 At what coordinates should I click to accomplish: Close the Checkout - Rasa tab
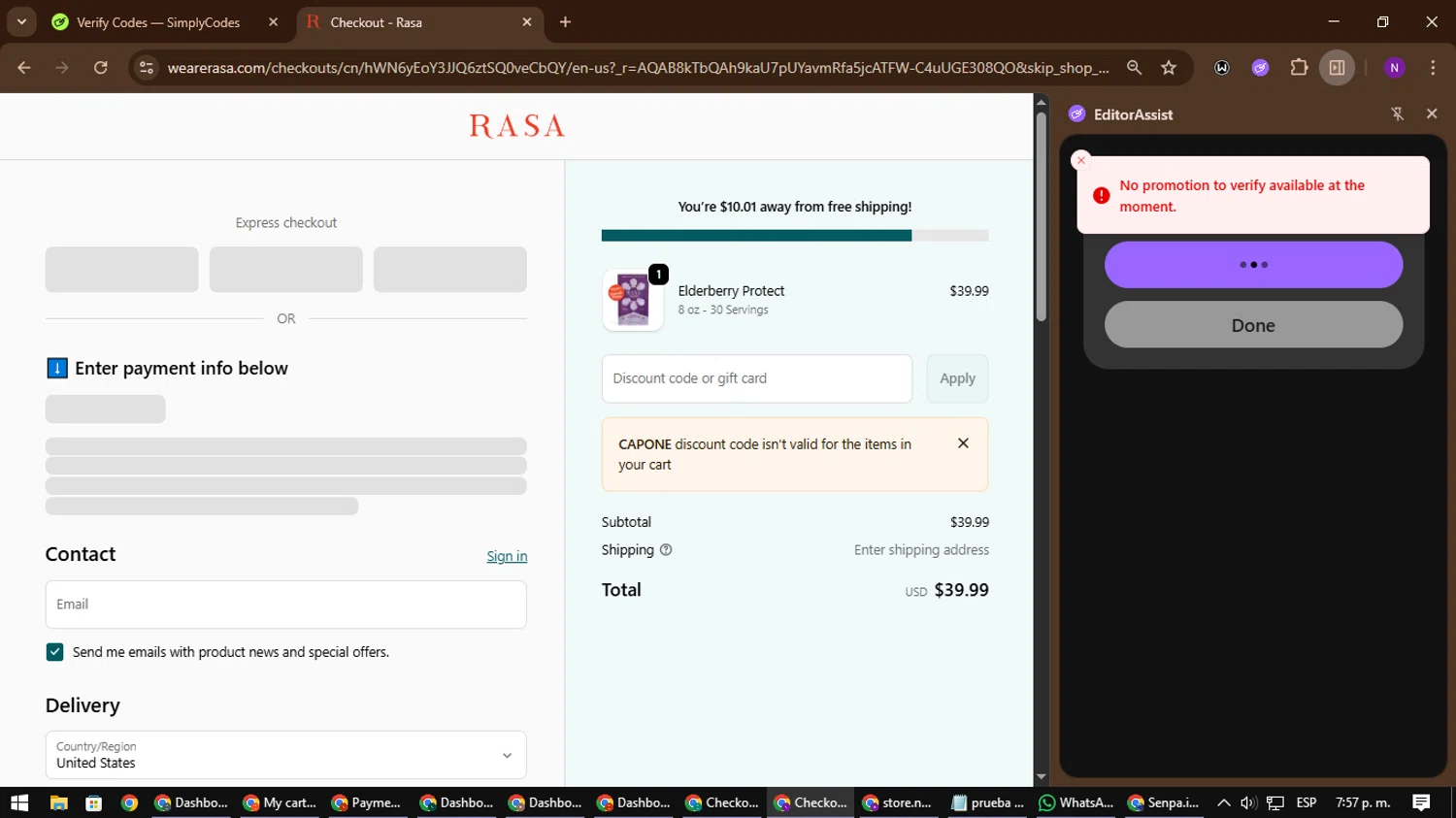pyautogui.click(x=527, y=22)
